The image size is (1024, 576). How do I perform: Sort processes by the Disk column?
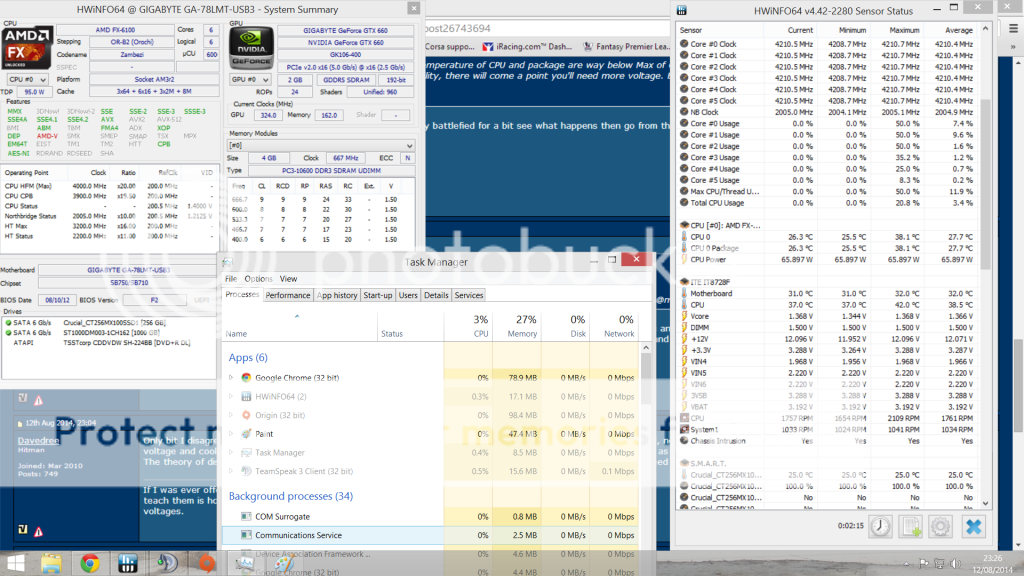point(566,326)
